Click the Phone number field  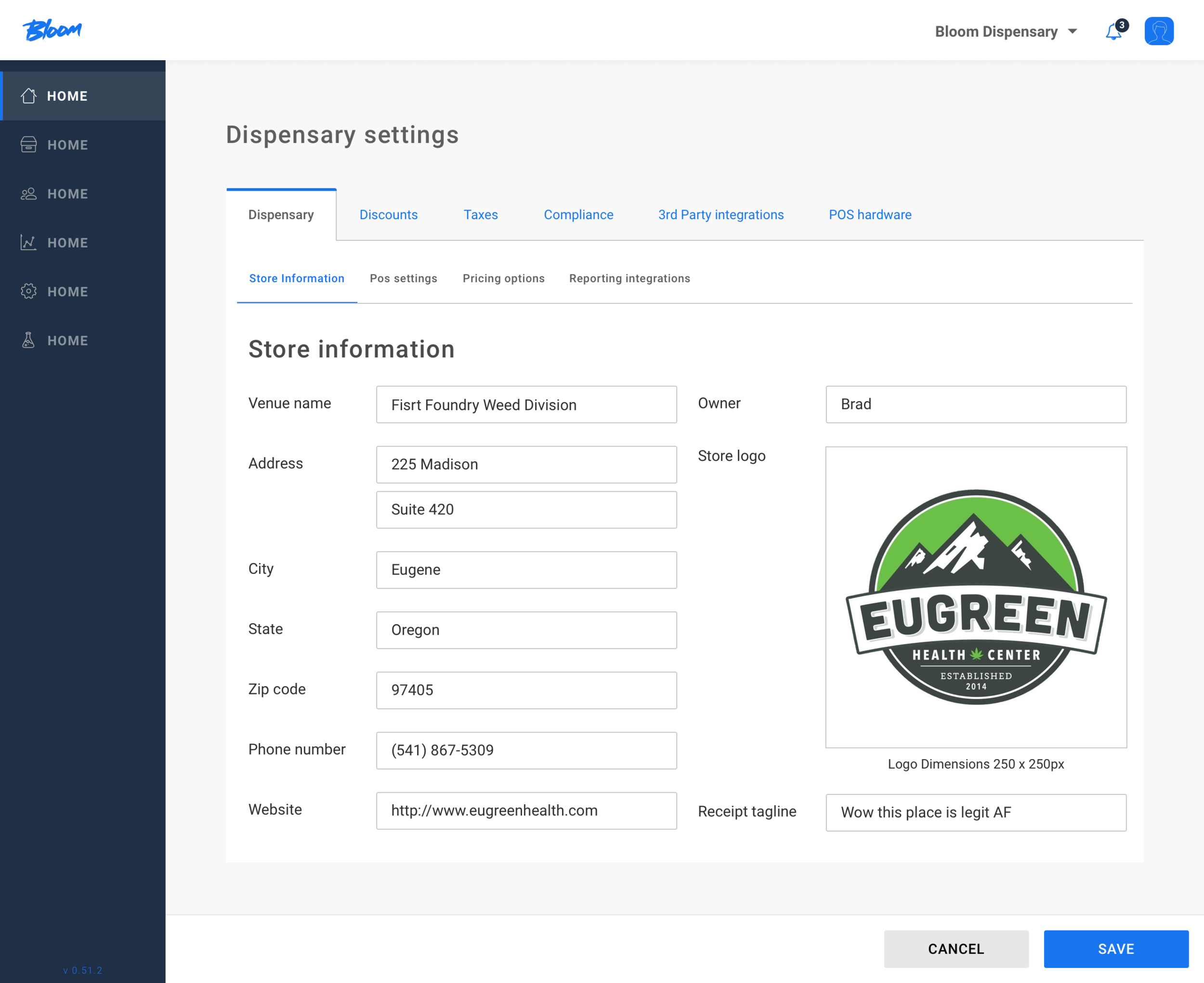click(526, 750)
